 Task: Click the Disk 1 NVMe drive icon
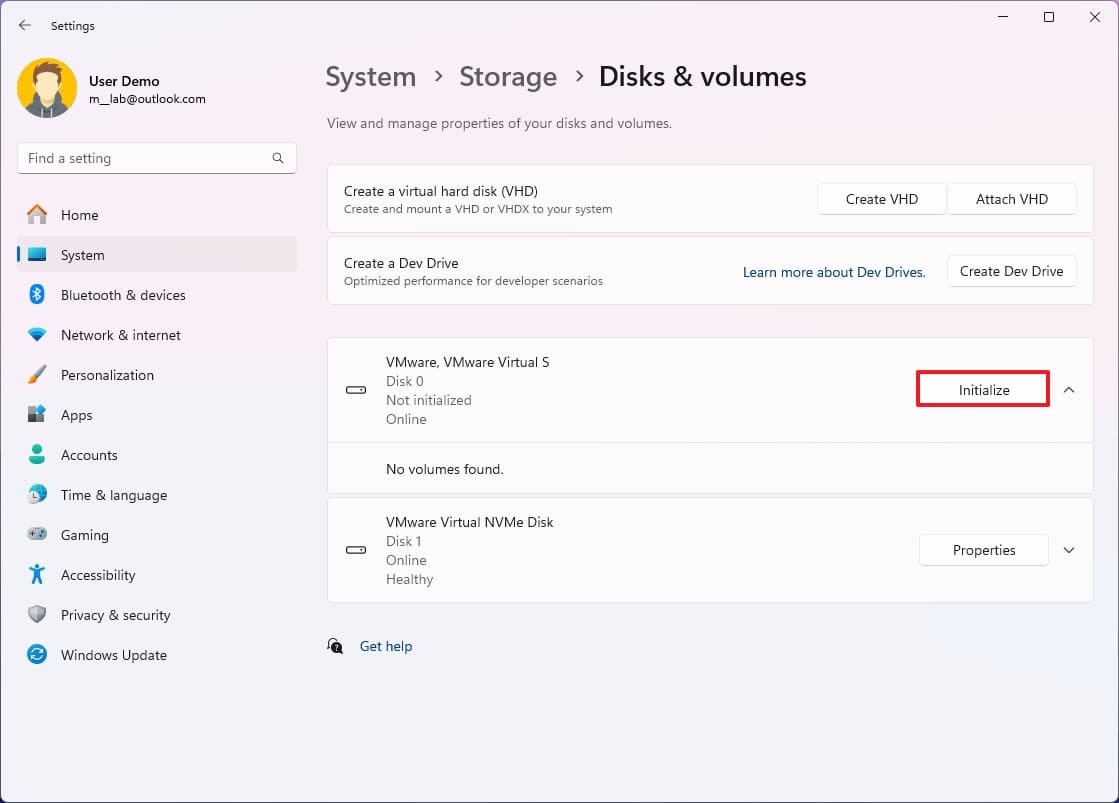pos(356,550)
